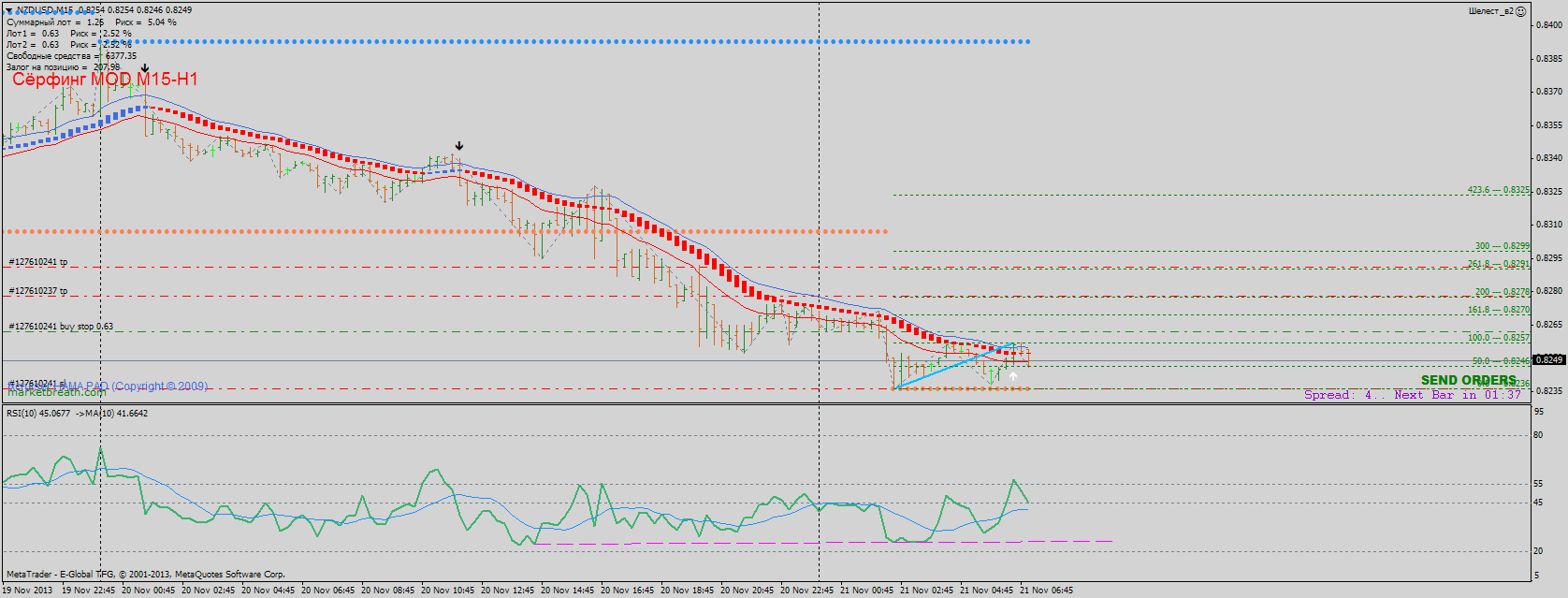The width and height of the screenshot is (1568, 598).
Task: Click the Fibonacci 261.8 — 0.8291 level label
Action: [1499, 264]
